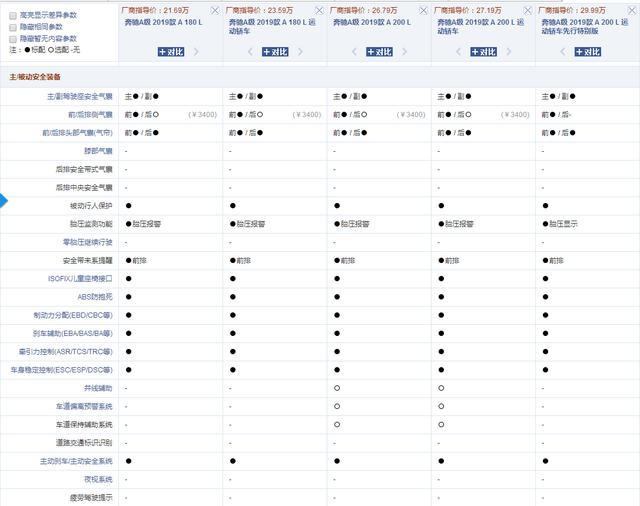Add the 26.79万 A 200 L to 对比
Viewport: 640px width, 506px height.
(x=379, y=52)
